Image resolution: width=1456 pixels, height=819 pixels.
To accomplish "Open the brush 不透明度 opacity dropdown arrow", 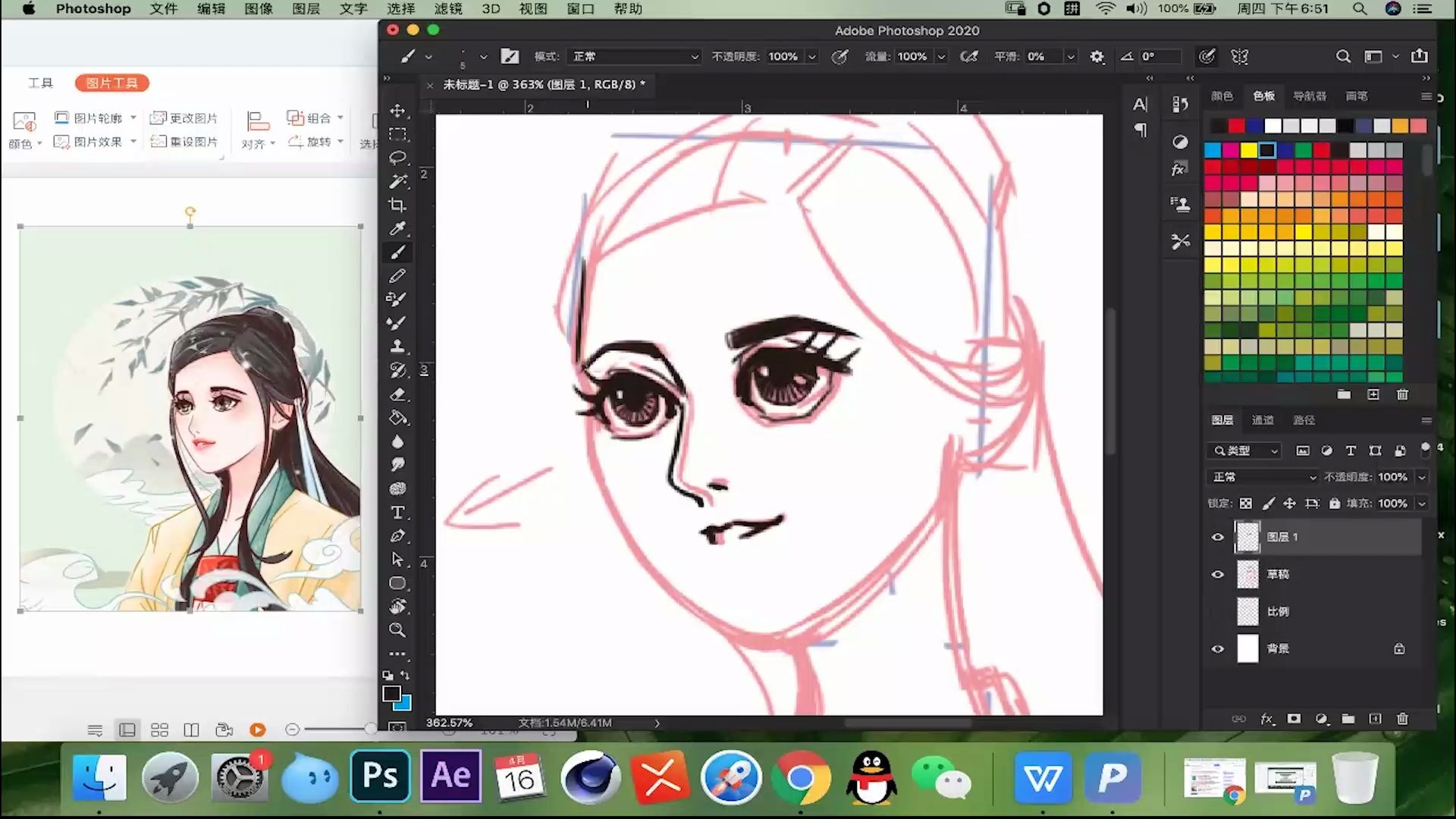I will point(811,57).
